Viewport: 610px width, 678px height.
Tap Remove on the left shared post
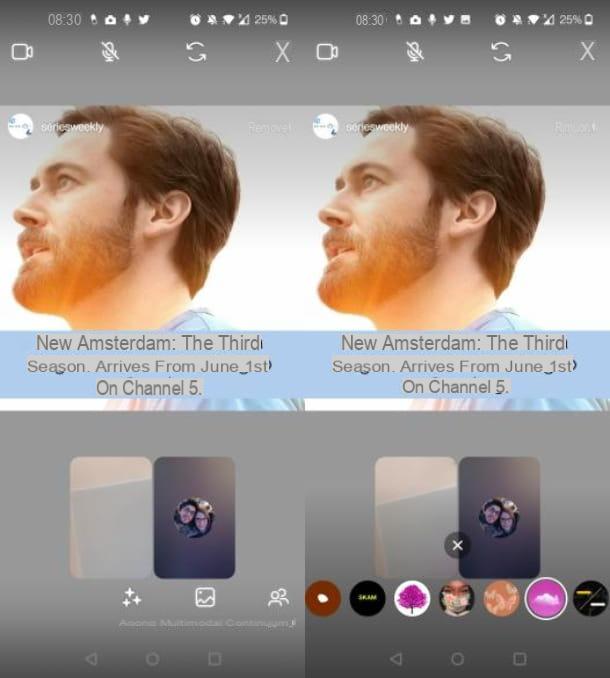tap(270, 128)
